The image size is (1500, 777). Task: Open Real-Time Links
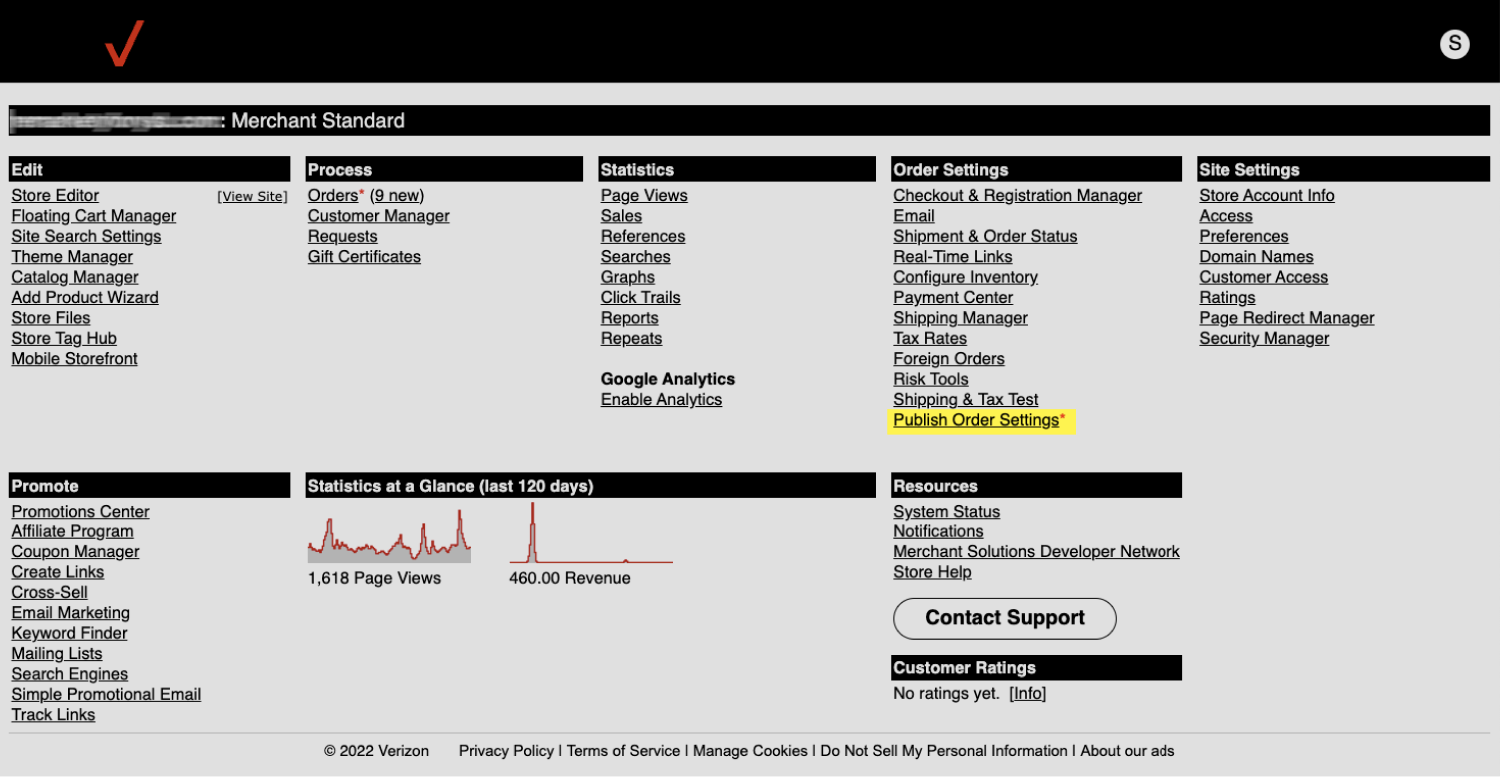(x=953, y=257)
